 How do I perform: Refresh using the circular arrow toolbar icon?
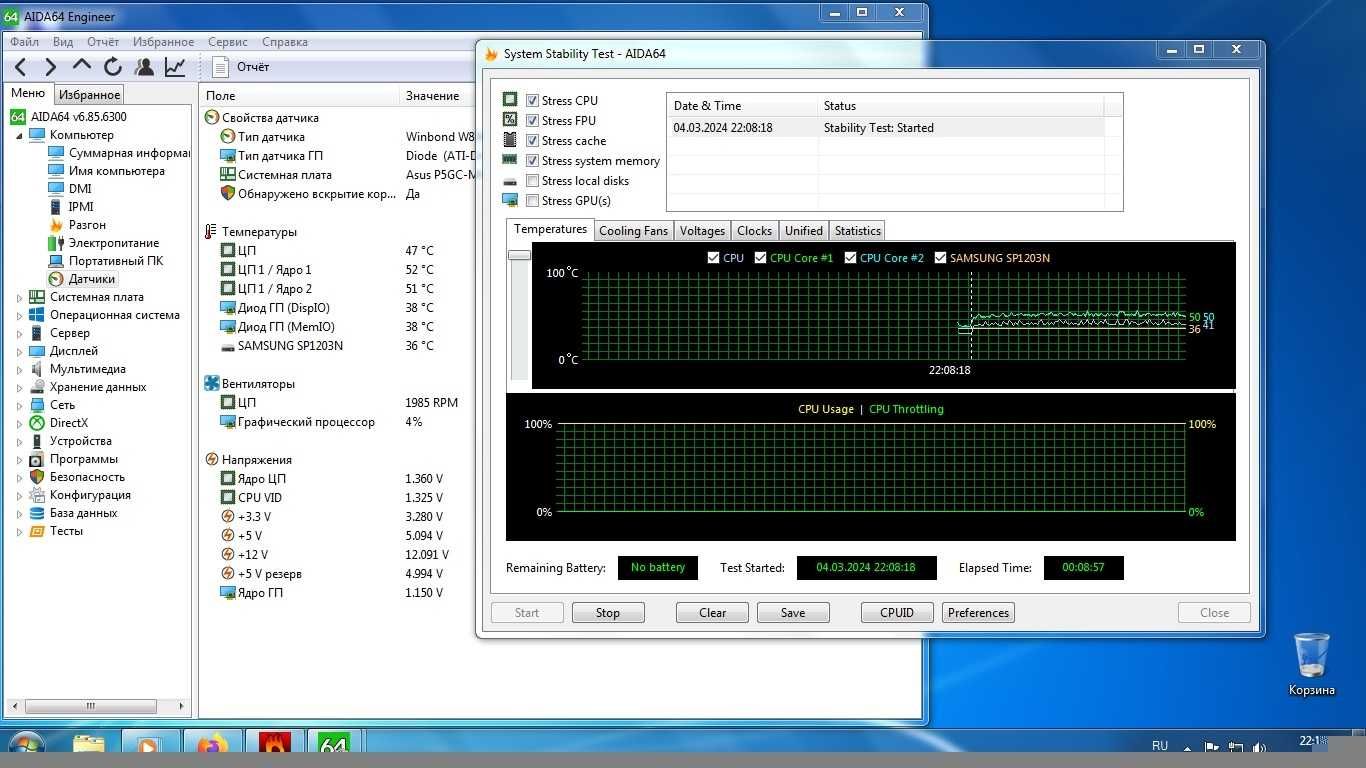[x=112, y=67]
